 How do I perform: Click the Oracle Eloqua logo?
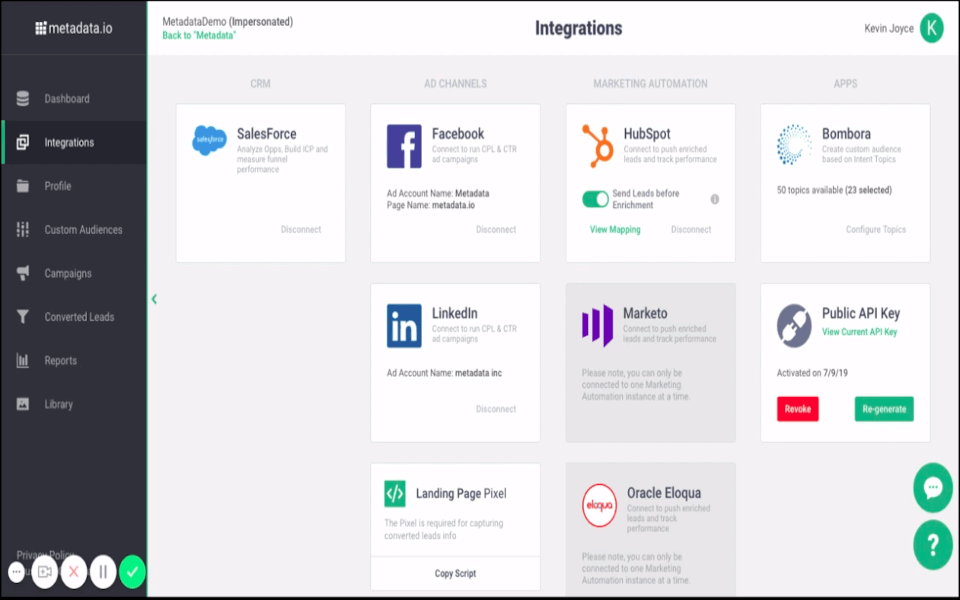click(599, 505)
